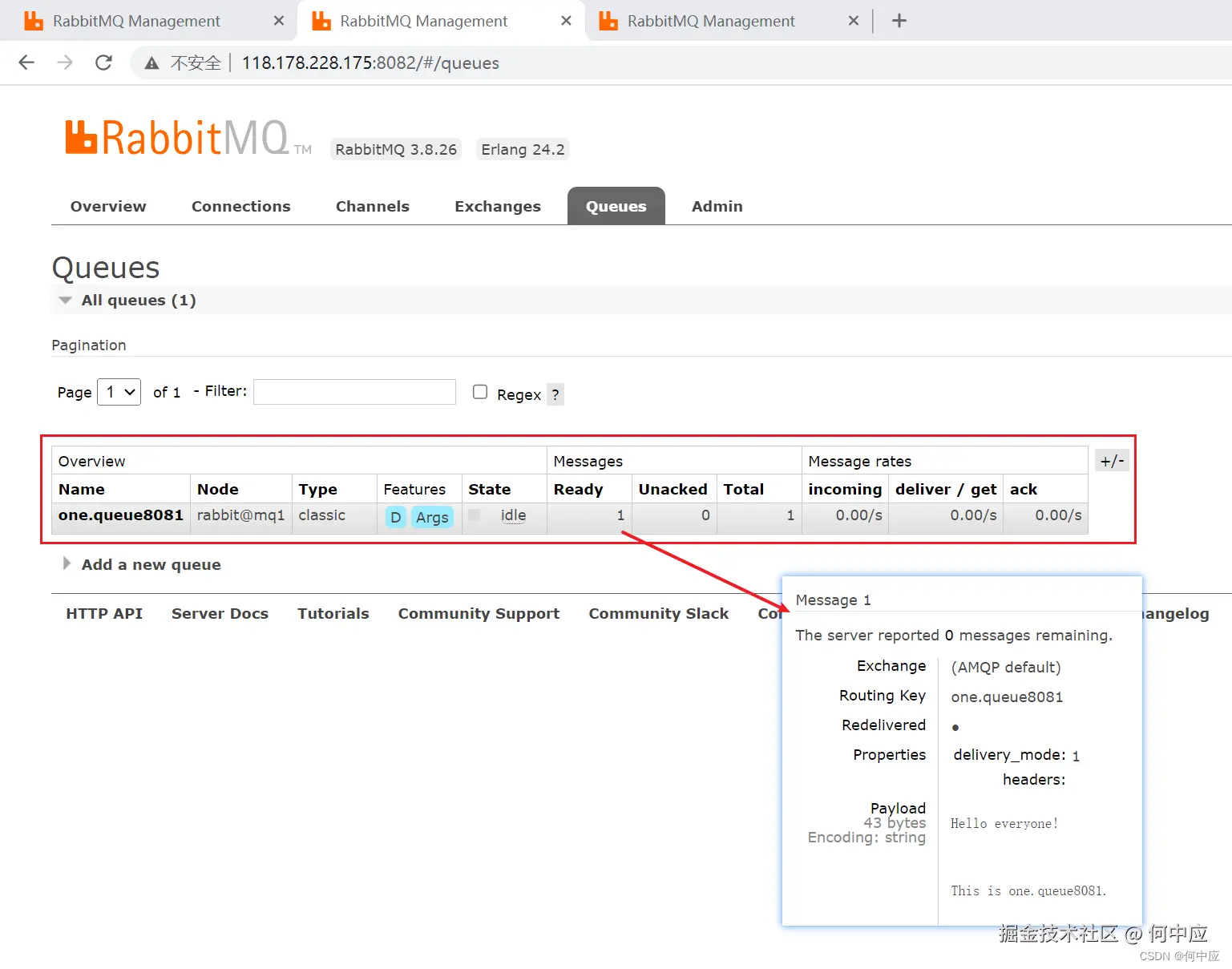Reload the page with the refresh icon
Screen dimensions: 1232x969
(x=103, y=63)
